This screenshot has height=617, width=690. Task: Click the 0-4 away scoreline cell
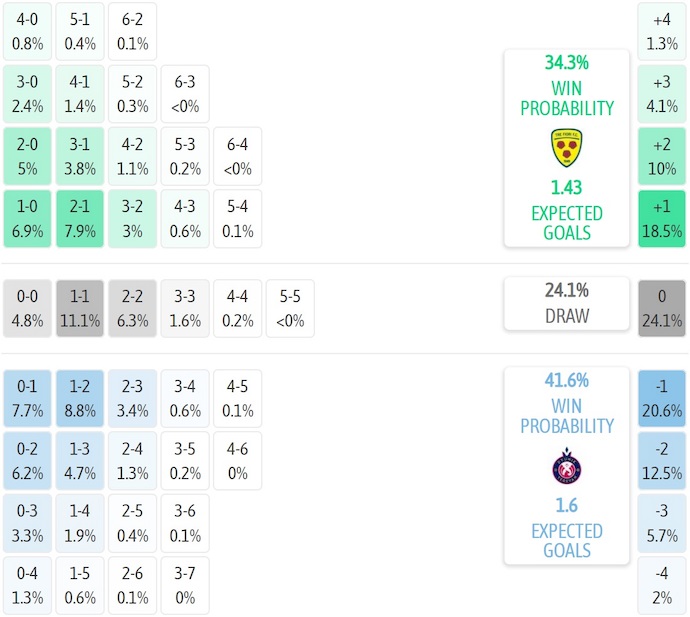point(28,586)
